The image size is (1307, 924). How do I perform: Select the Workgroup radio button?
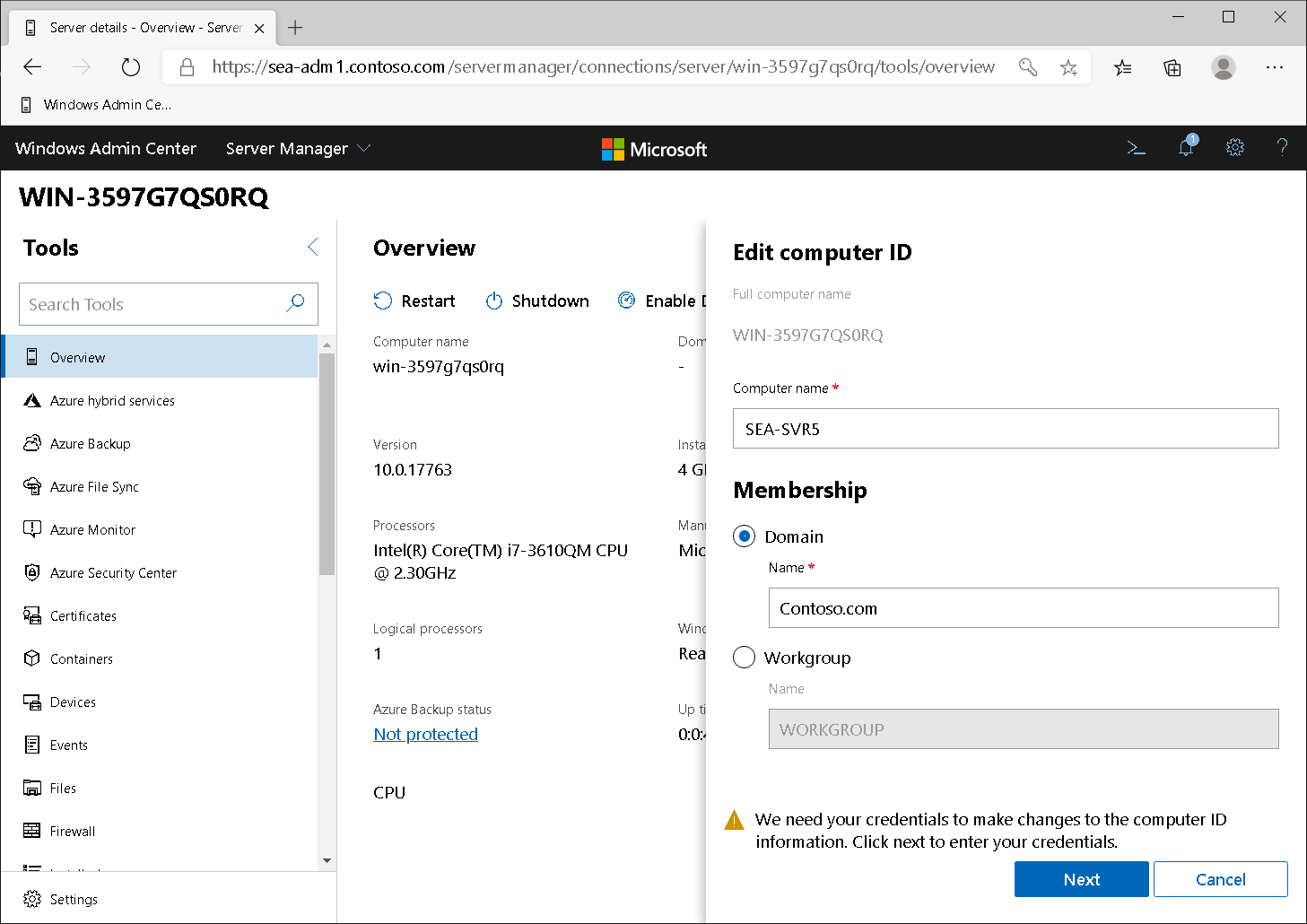tap(745, 658)
